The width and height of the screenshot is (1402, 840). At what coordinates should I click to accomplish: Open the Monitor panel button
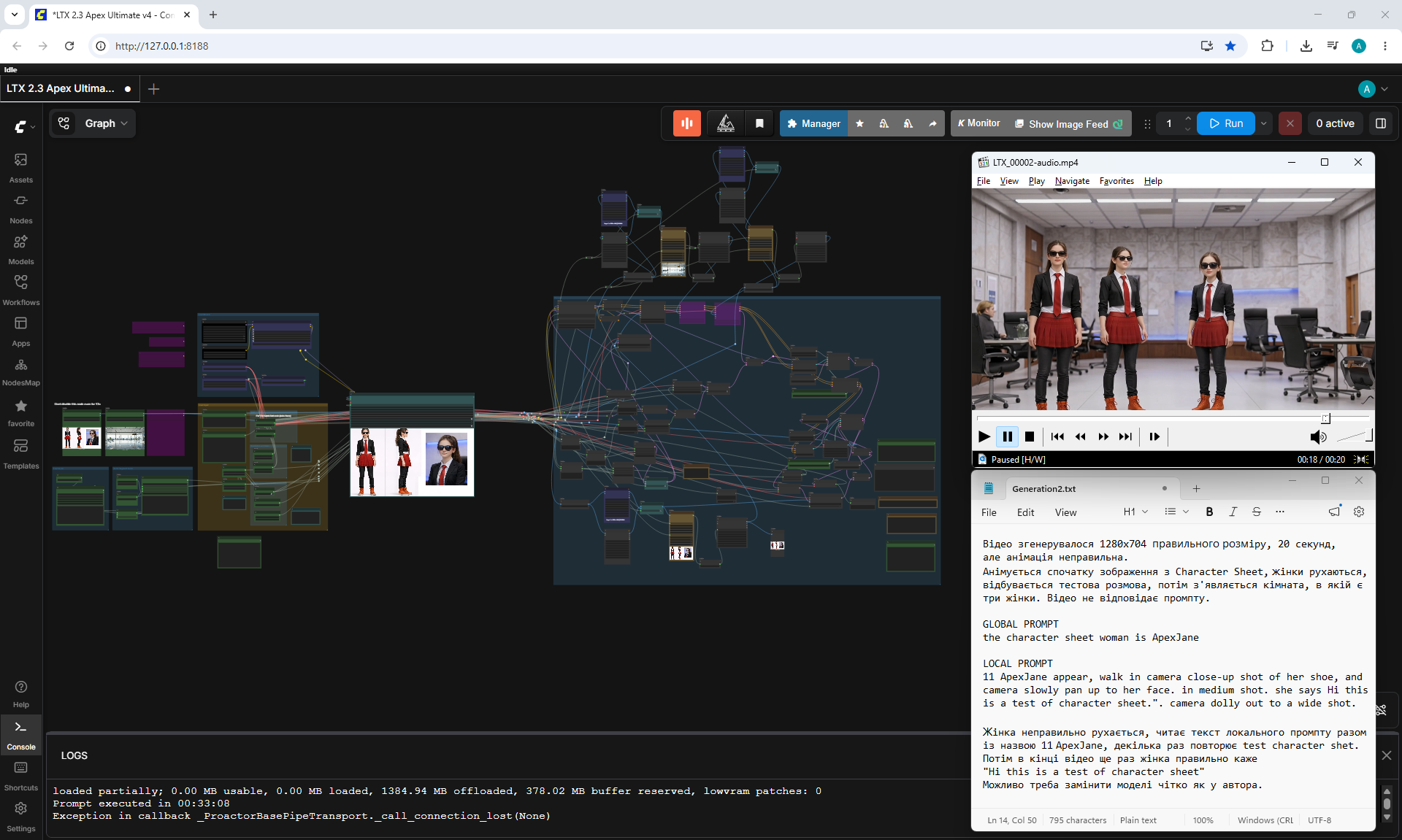pyautogui.click(x=979, y=123)
